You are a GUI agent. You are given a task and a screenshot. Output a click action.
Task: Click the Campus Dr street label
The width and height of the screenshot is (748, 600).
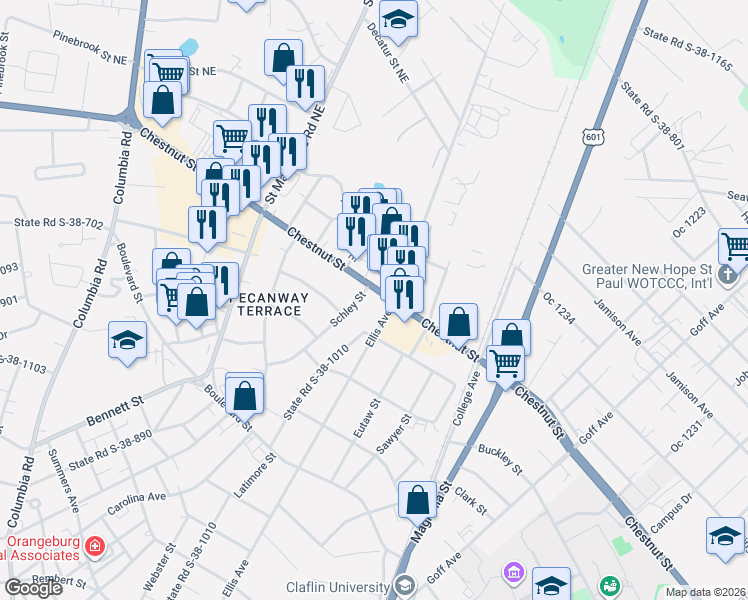tap(671, 514)
